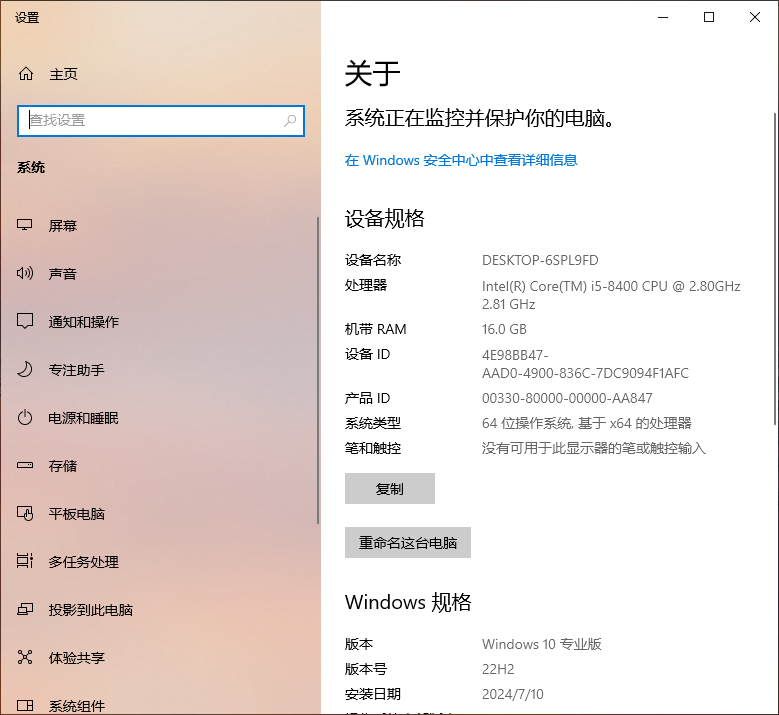Click the Home (主页) house icon
This screenshot has height=715, width=779.
click(x=26, y=74)
